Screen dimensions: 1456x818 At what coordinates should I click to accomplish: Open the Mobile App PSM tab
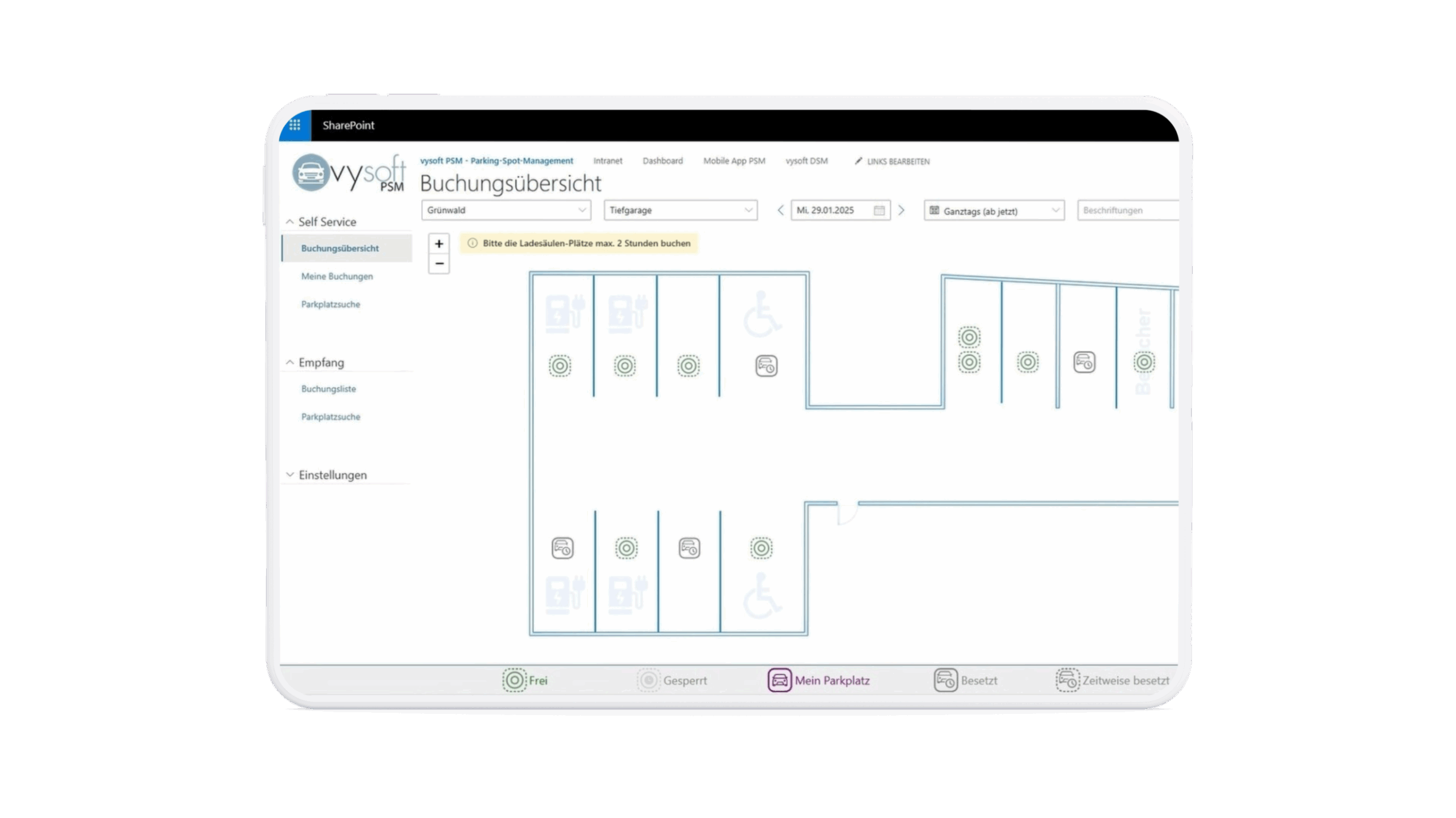(734, 161)
